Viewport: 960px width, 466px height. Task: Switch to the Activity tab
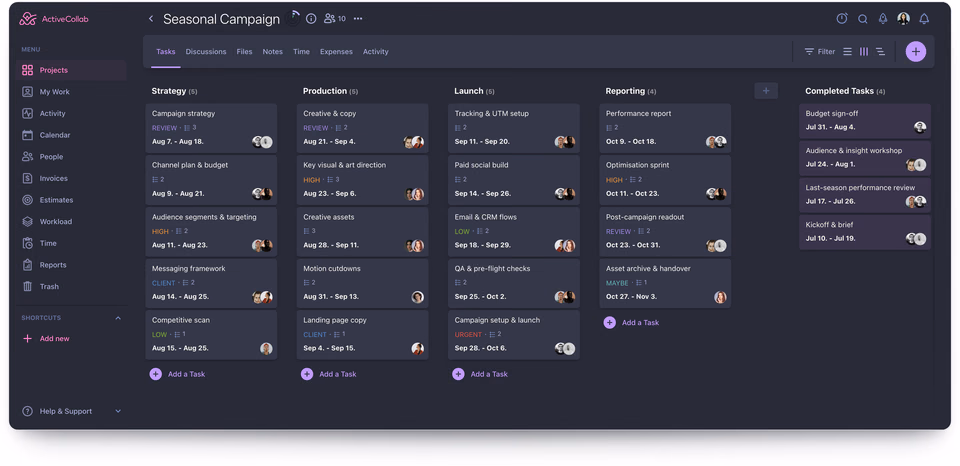[375, 52]
